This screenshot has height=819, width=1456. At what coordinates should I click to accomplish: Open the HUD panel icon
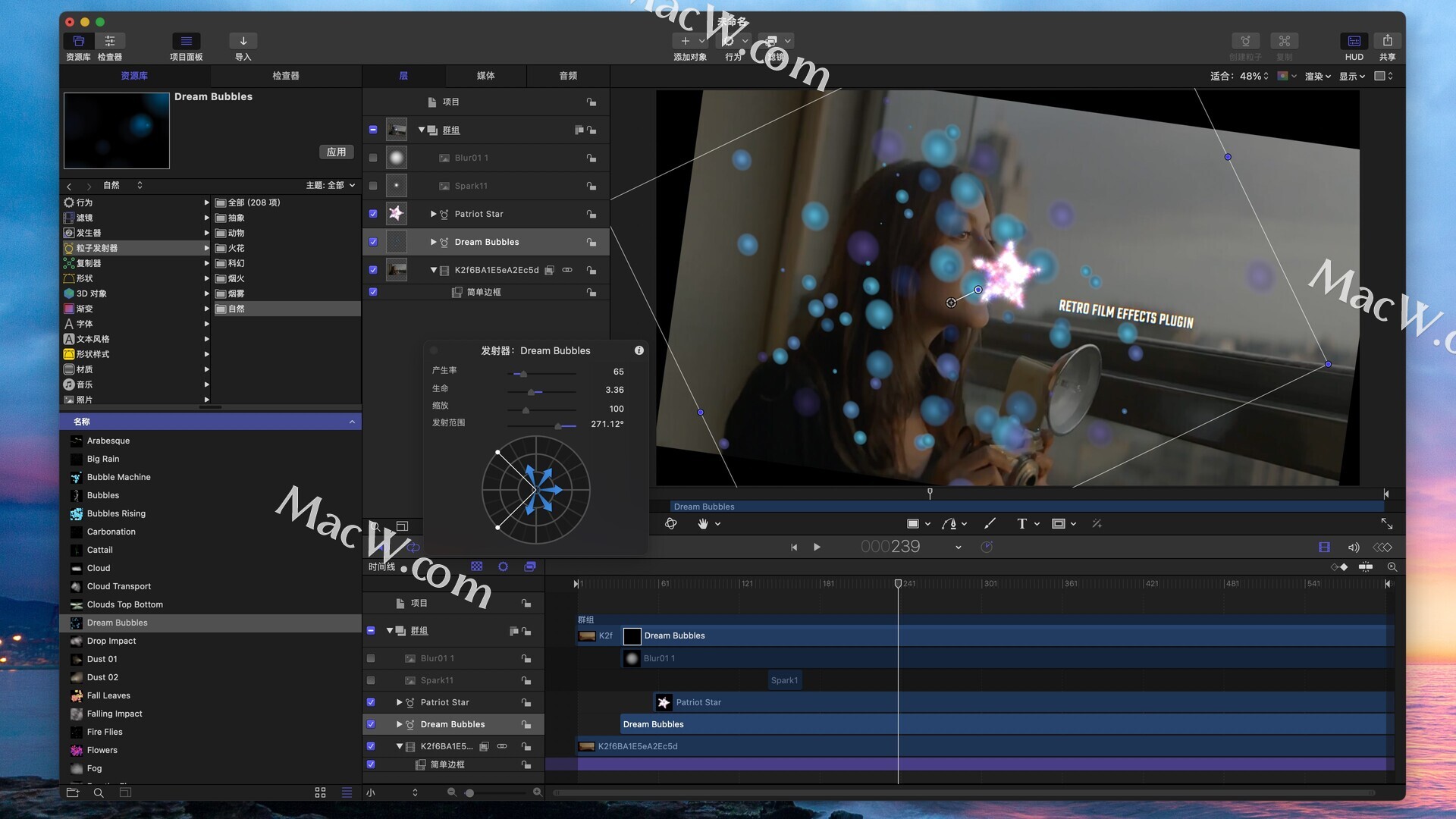coord(1354,41)
